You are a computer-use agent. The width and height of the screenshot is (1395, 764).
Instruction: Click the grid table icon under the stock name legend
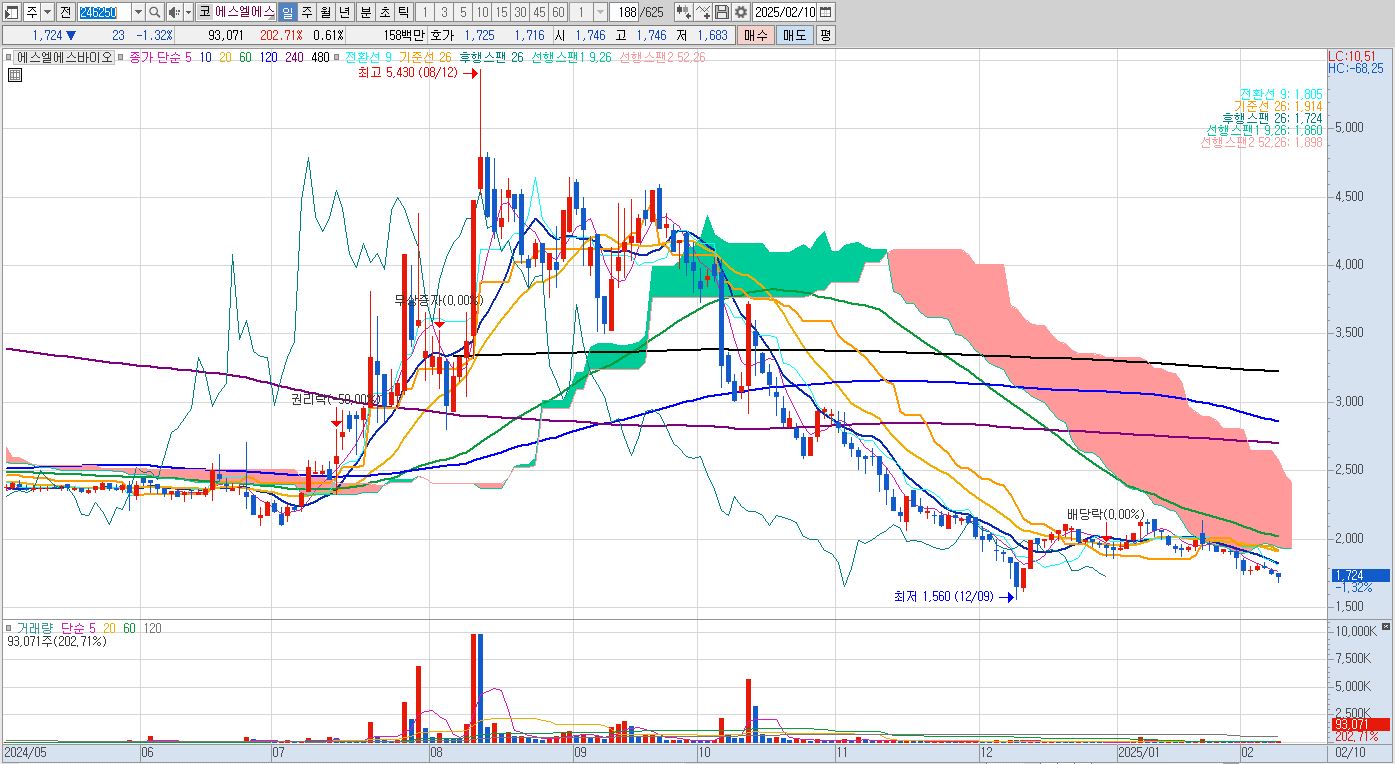14,73
